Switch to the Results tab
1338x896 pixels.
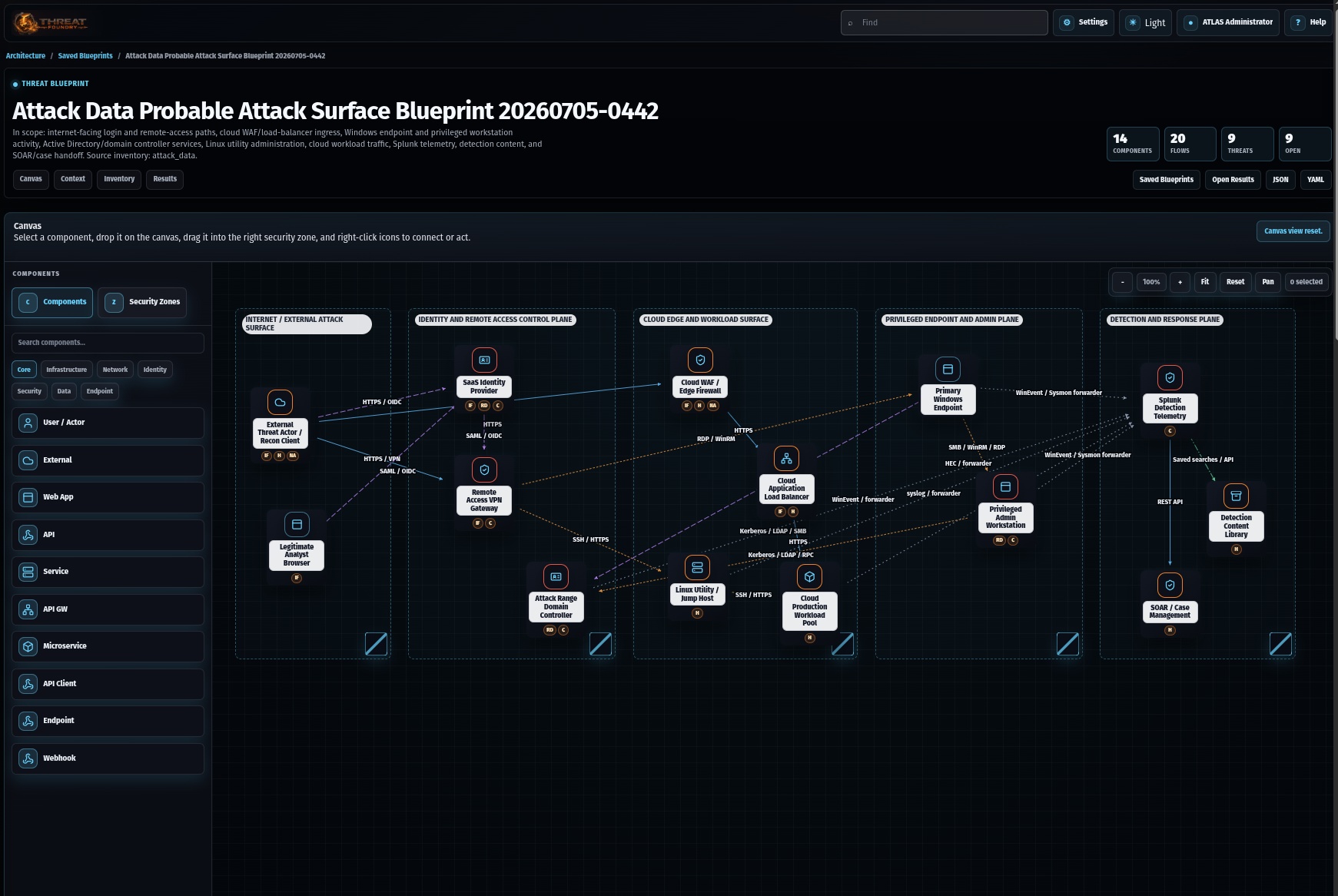coord(165,179)
